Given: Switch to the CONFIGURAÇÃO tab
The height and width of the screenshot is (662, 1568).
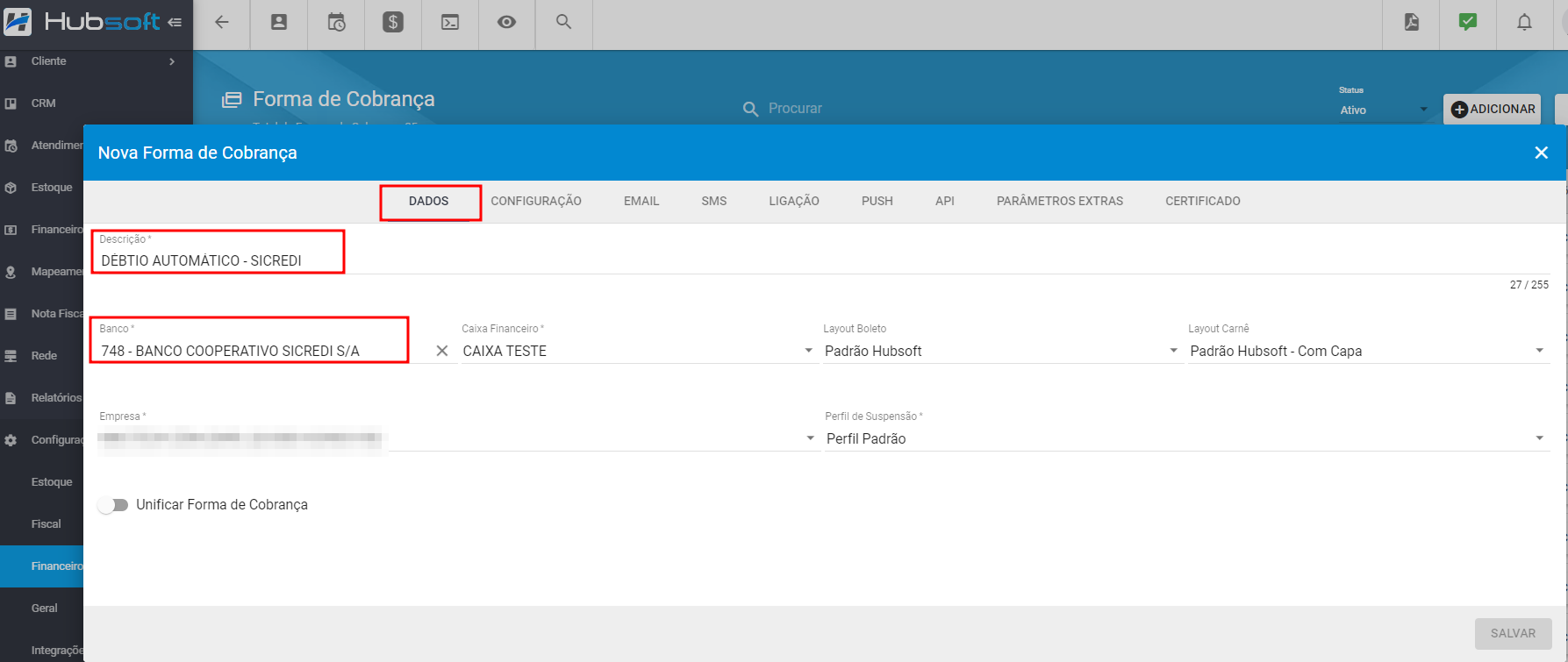Looking at the screenshot, I should pyautogui.click(x=536, y=201).
